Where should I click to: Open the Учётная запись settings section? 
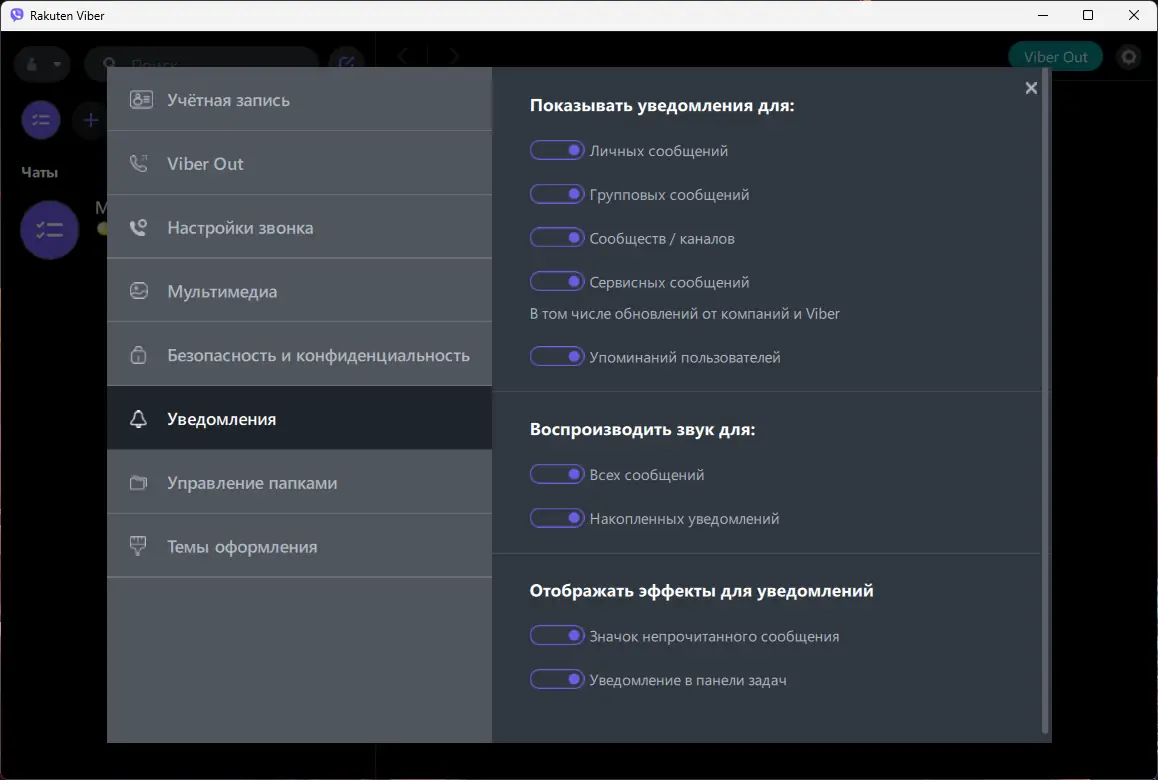(x=229, y=99)
